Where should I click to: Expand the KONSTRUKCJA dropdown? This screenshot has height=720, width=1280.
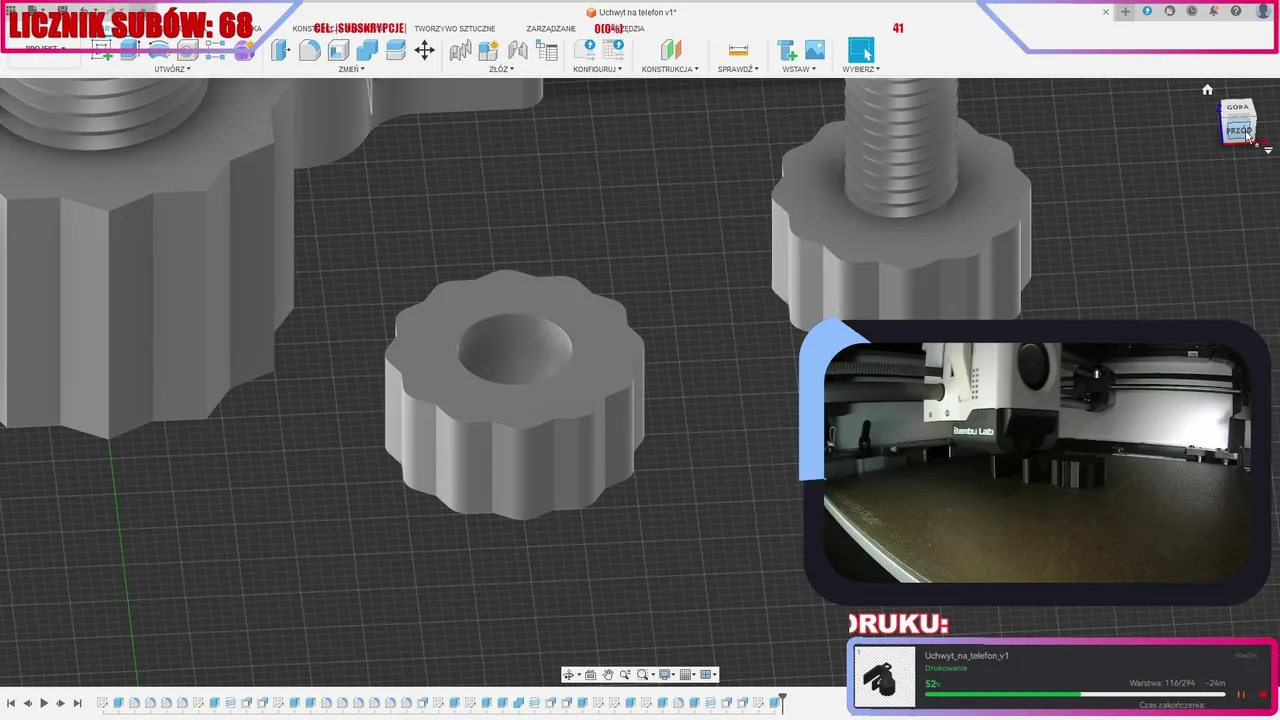pos(670,69)
